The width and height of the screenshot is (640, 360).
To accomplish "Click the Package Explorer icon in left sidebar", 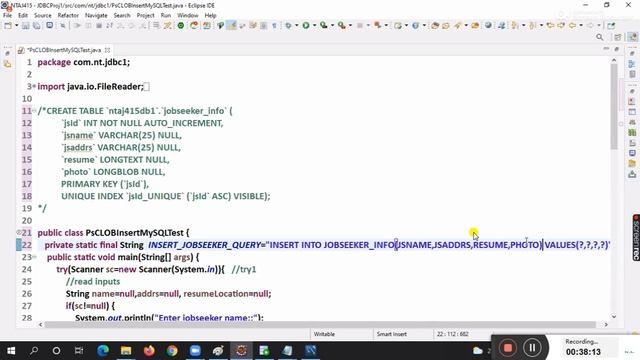I will pyautogui.click(x=7, y=64).
